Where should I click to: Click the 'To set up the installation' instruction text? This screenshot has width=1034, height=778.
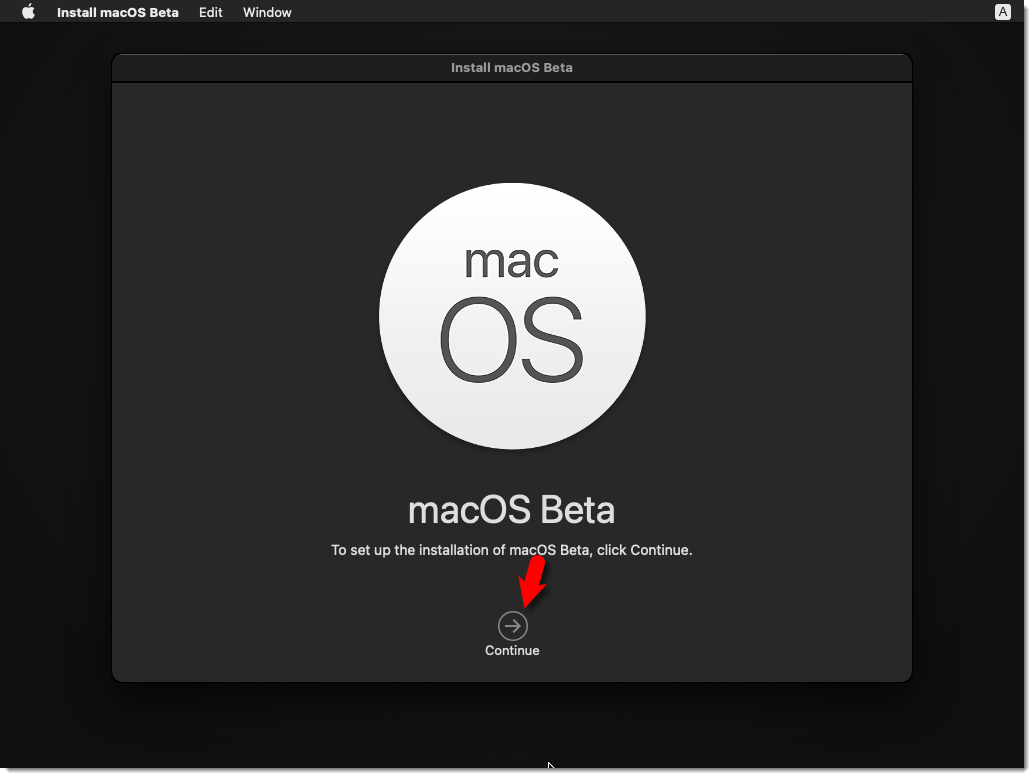(x=512, y=550)
